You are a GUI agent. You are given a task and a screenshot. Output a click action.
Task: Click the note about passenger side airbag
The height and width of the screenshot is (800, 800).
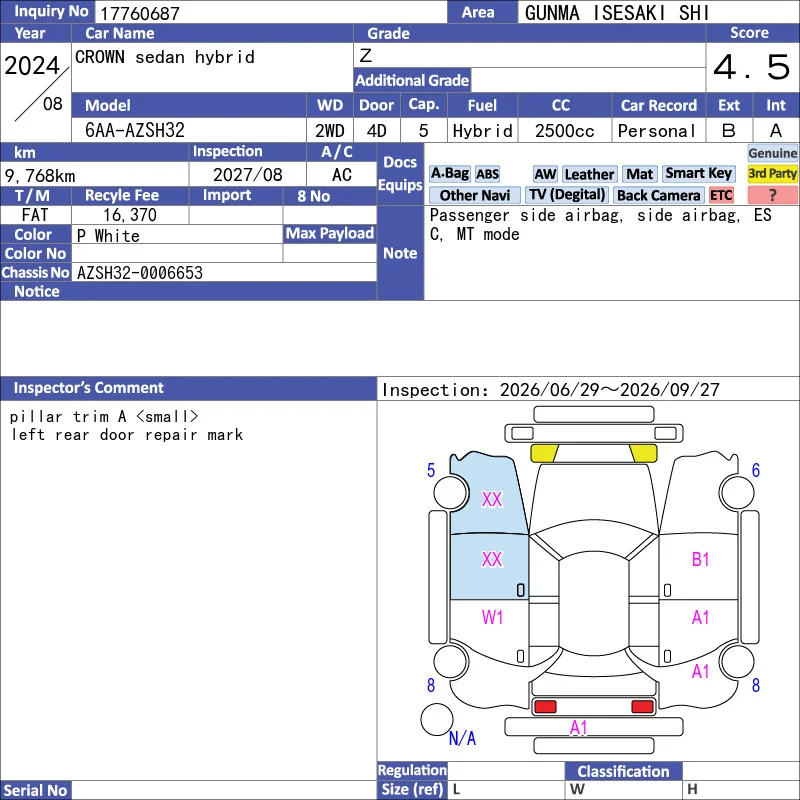tap(601, 224)
